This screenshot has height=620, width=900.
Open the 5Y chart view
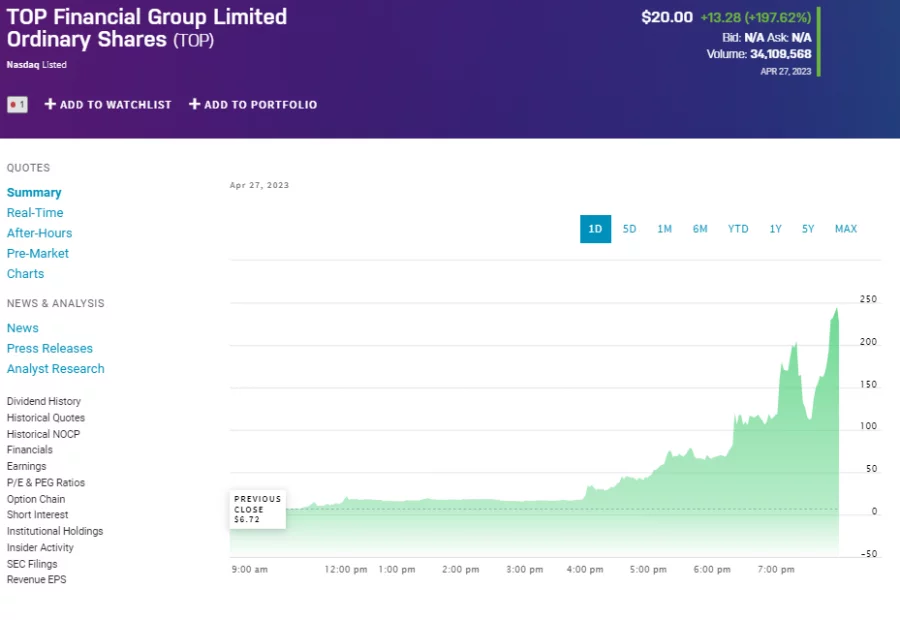coord(808,229)
